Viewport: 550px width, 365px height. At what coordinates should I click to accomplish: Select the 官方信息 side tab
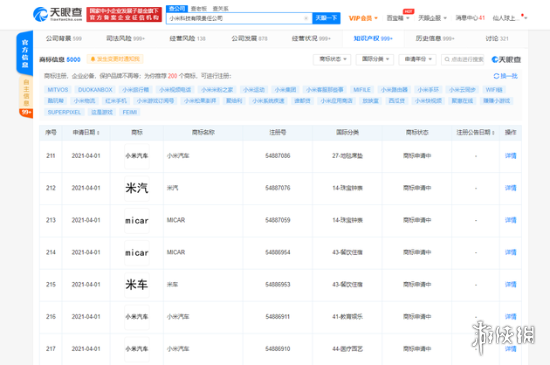coord(25,53)
